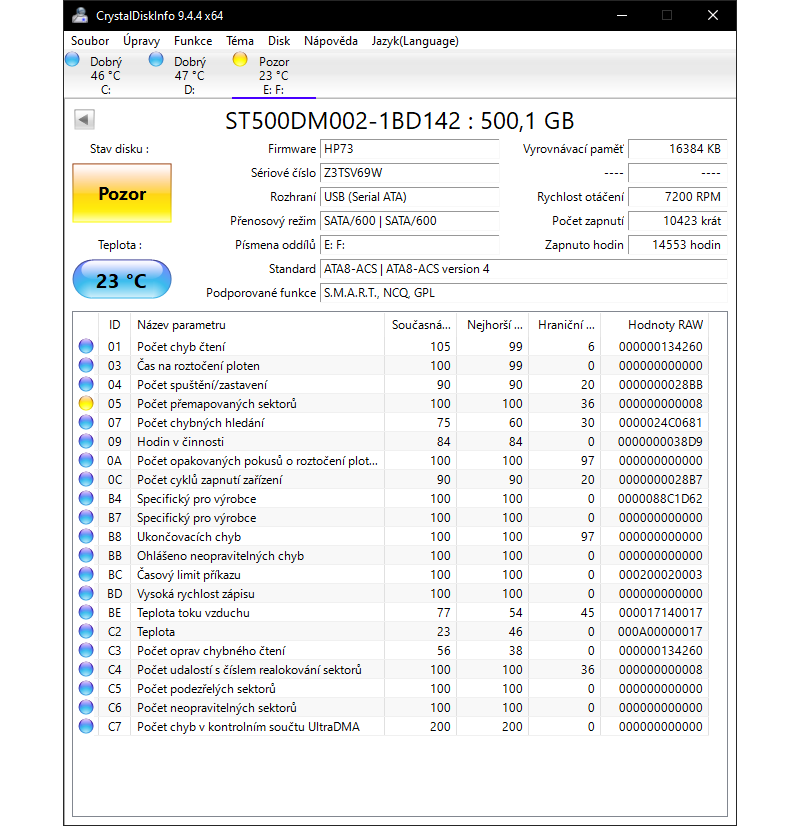800x826 pixels.
Task: Click status orb for attribute 0A row
Action: [x=86, y=460]
